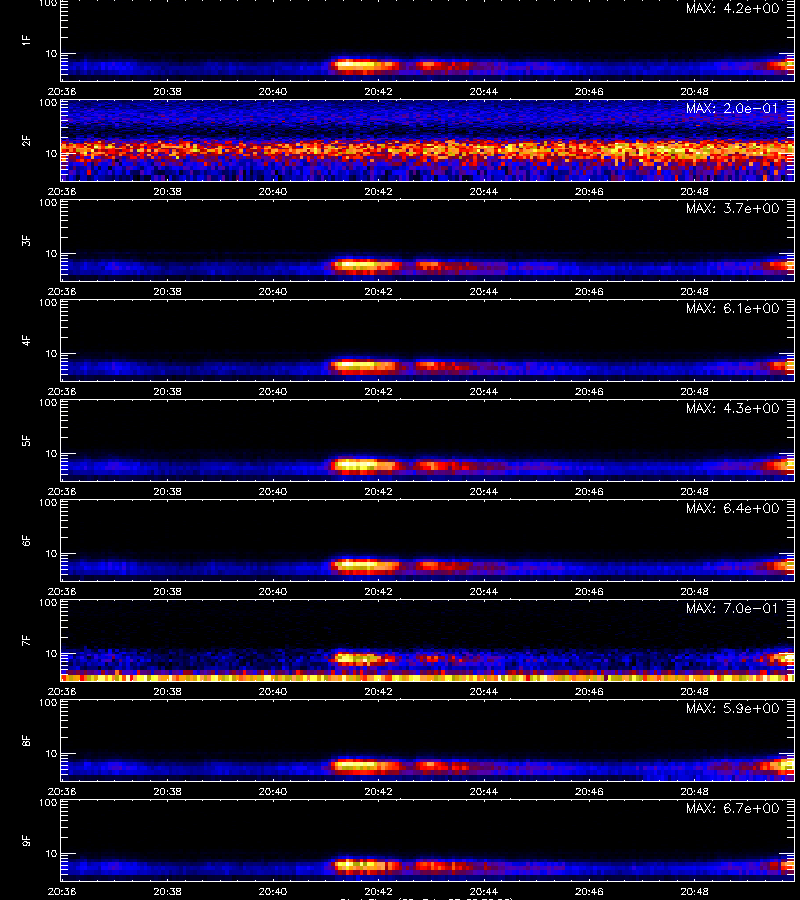Click the 10 y-axis label of panel 2F
800x900 pixels.
click(x=51, y=153)
